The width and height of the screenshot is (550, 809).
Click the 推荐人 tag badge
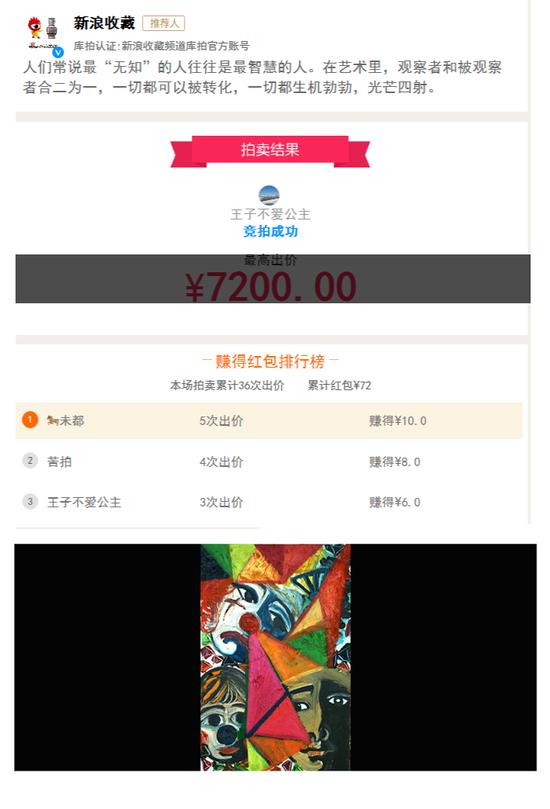pos(164,24)
